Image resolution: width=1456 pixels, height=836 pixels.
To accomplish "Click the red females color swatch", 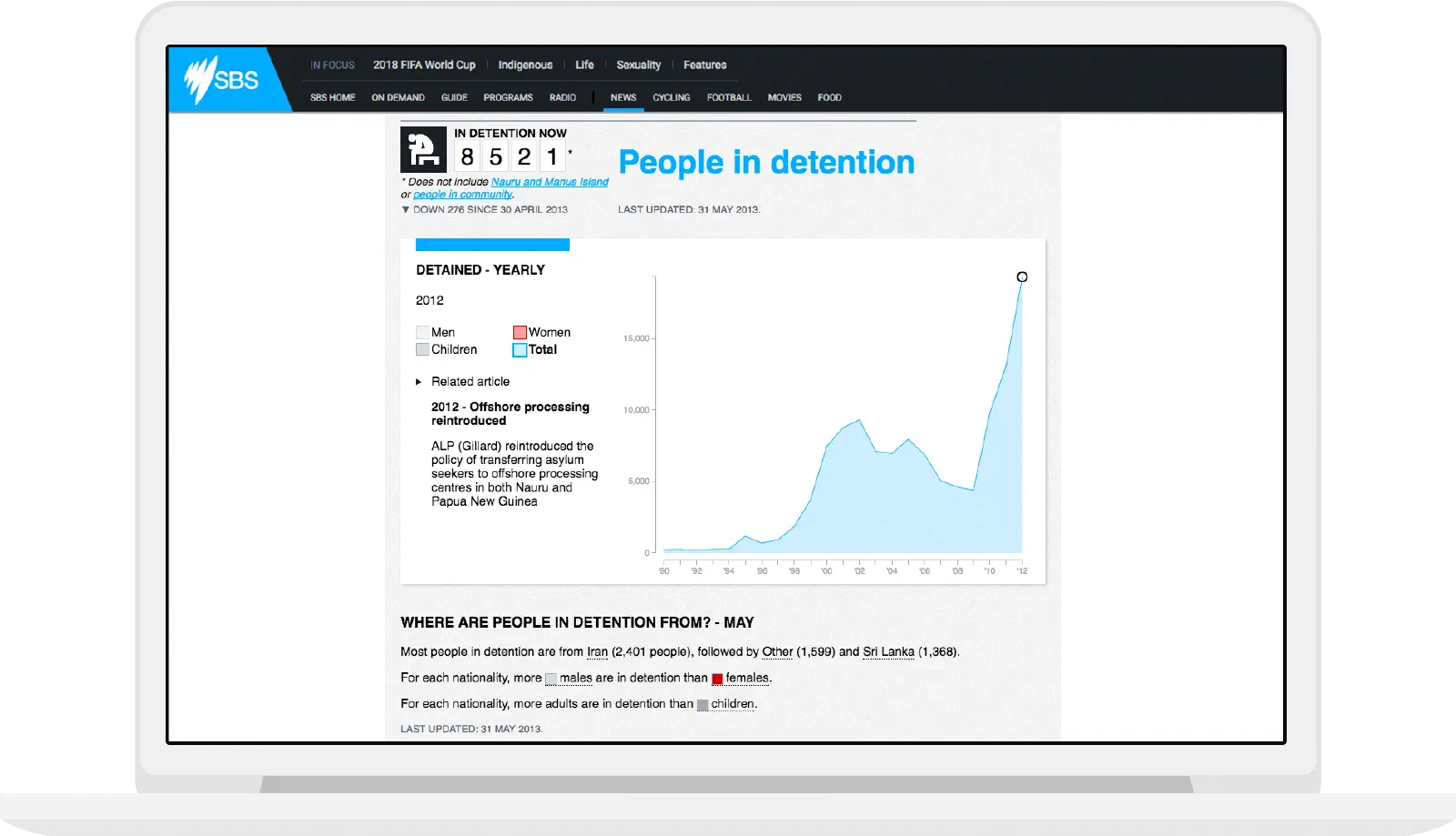I will click(x=717, y=679).
